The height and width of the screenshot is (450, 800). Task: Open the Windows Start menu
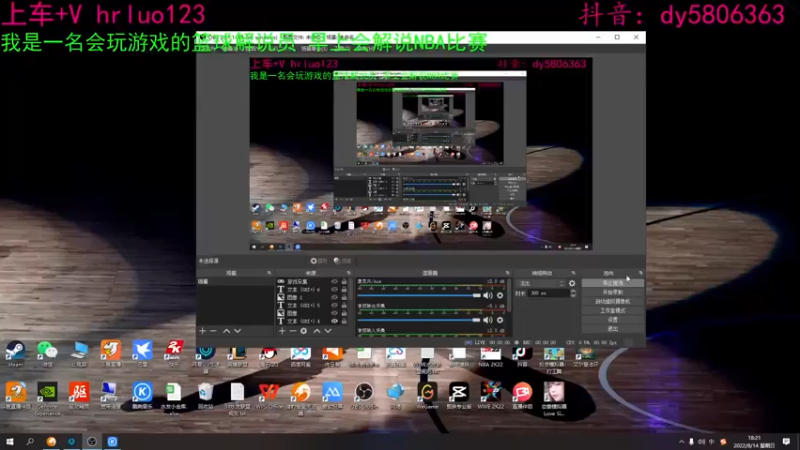click(10, 441)
